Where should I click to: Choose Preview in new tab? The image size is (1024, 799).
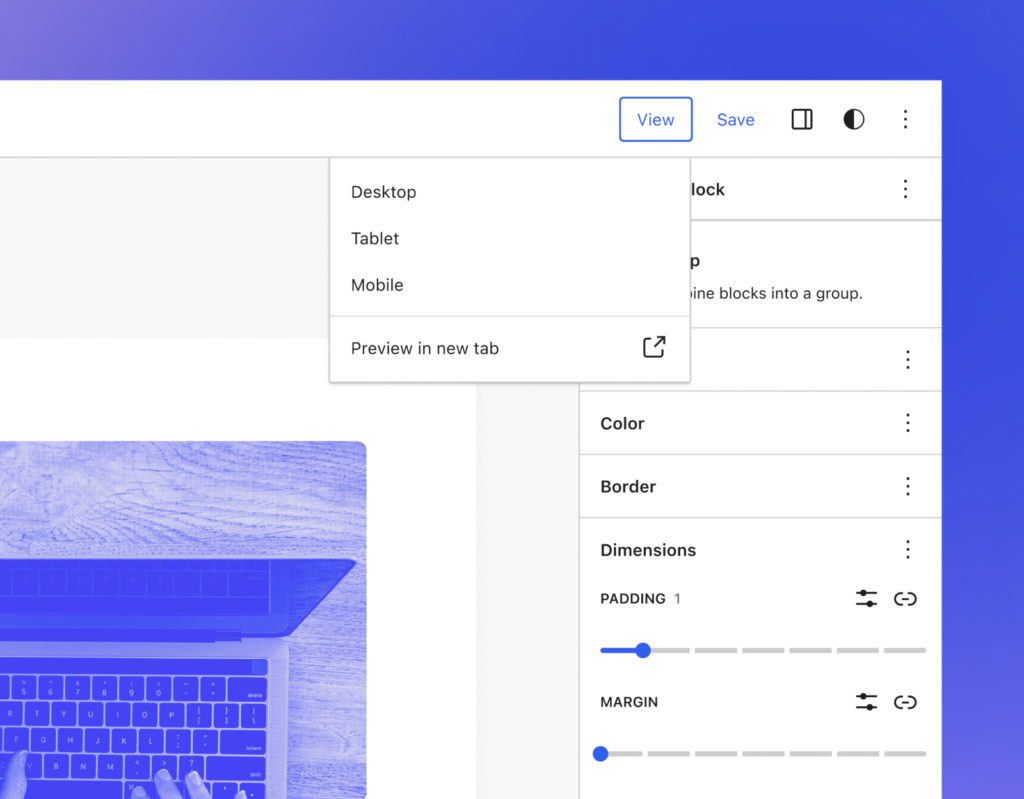point(509,348)
